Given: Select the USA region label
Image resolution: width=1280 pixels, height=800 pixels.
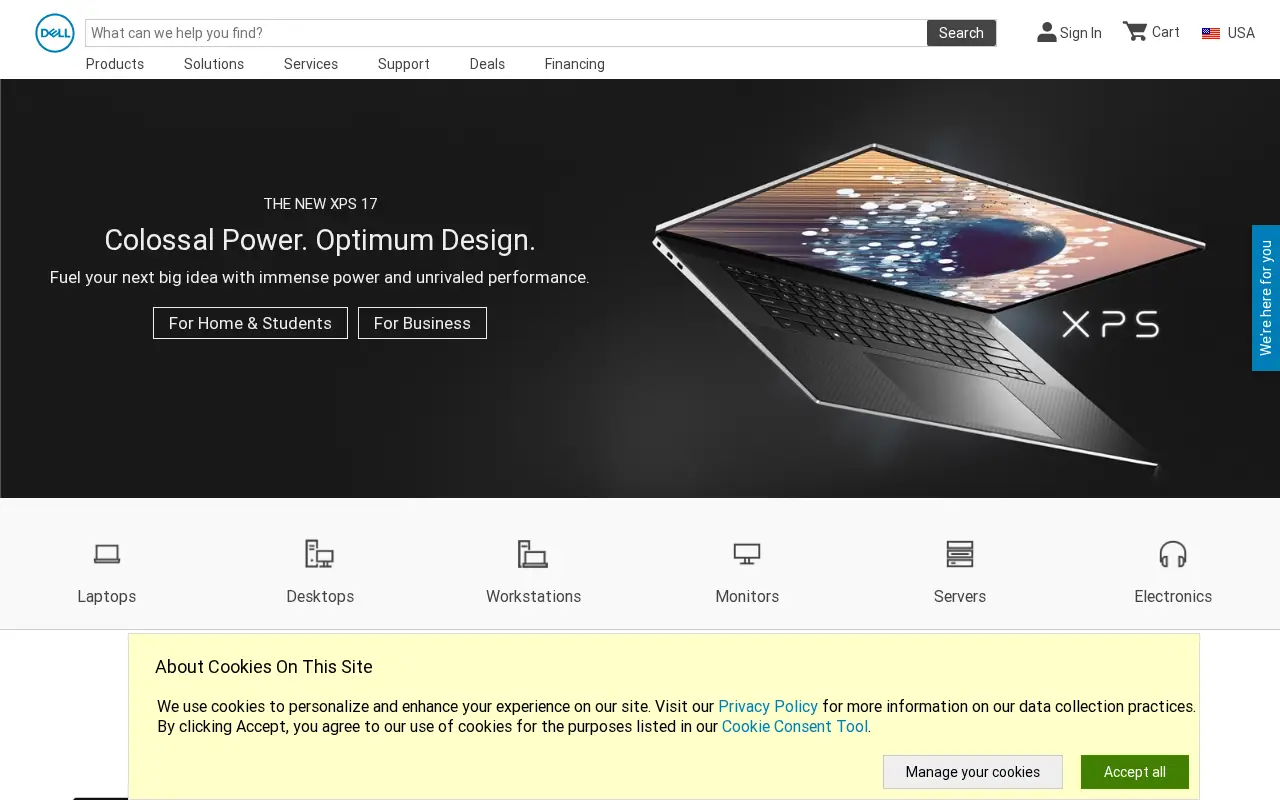Looking at the screenshot, I should [x=1241, y=33].
